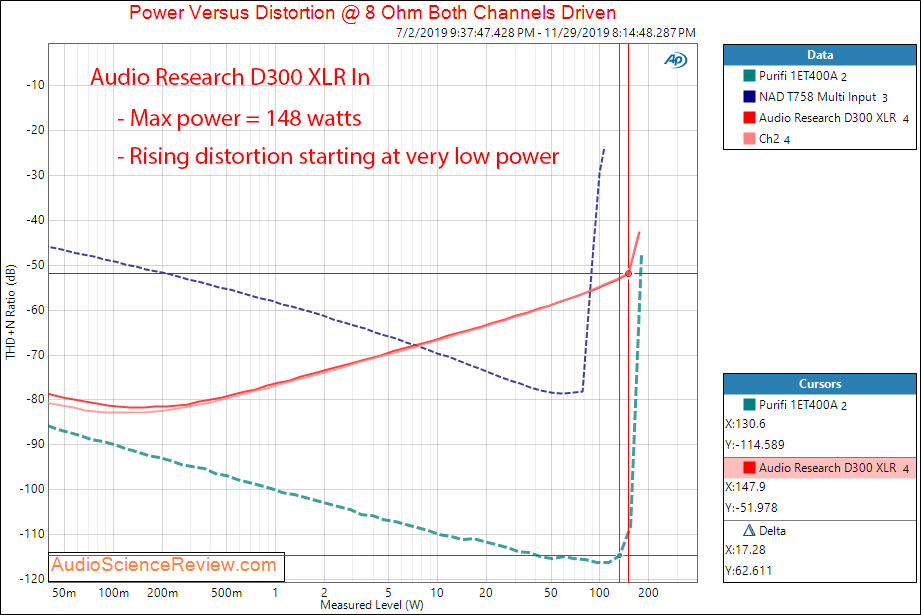
Task: Click the Delta label in Cursors panel
Action: coord(772,531)
